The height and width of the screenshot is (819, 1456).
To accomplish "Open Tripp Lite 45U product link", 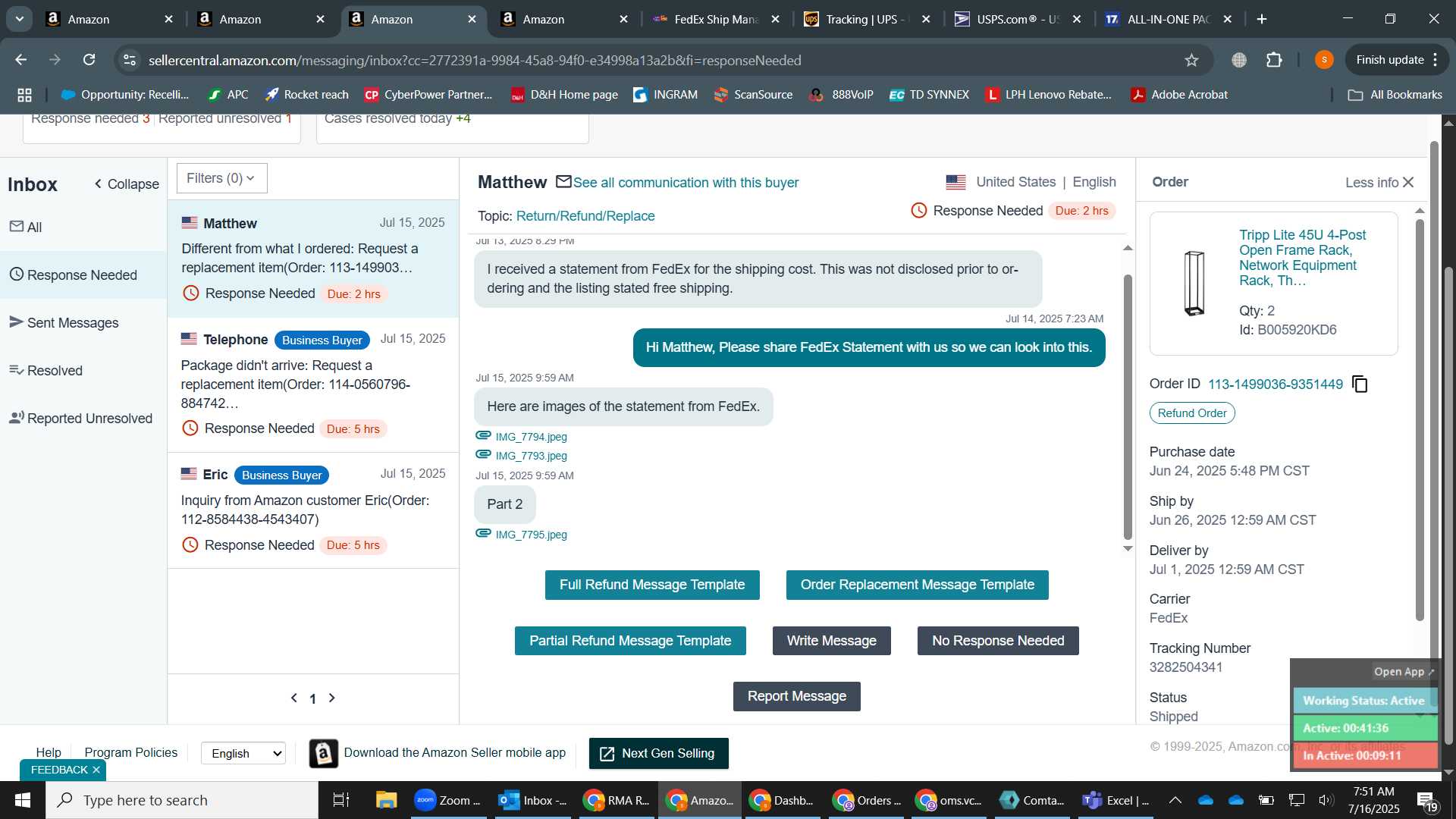I will (1302, 258).
